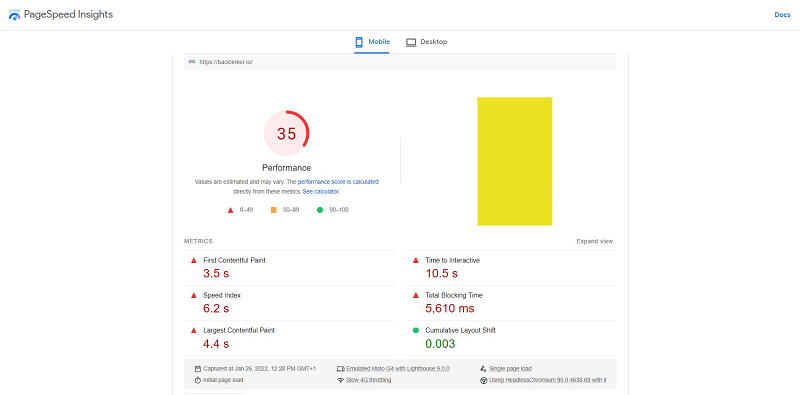Click the 6.2 s value

216,308
